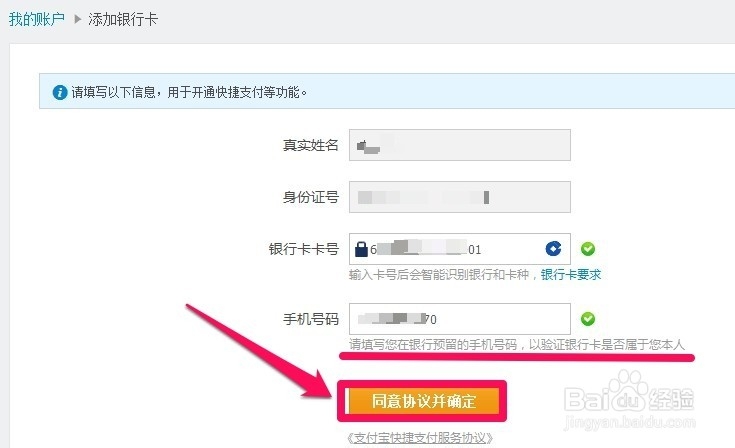Image resolution: width=735 pixels, height=448 pixels.
Task: Click the 手机号码 field label
Action: click(310, 319)
